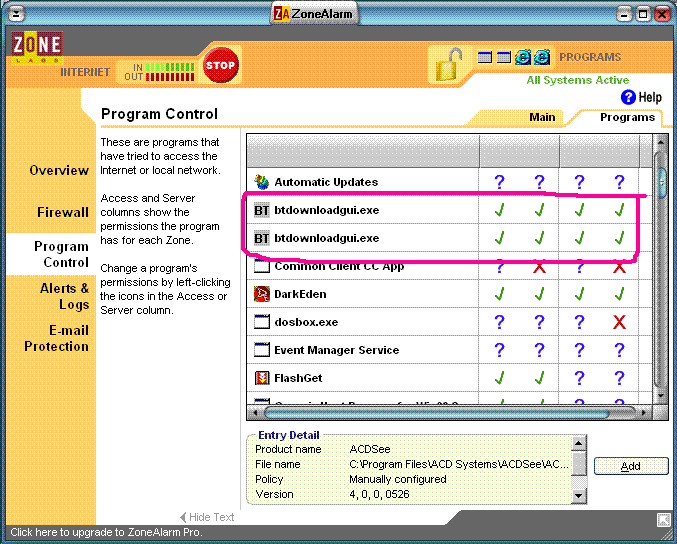
Task: Click the OUT traffic meter bar
Action: (170, 77)
